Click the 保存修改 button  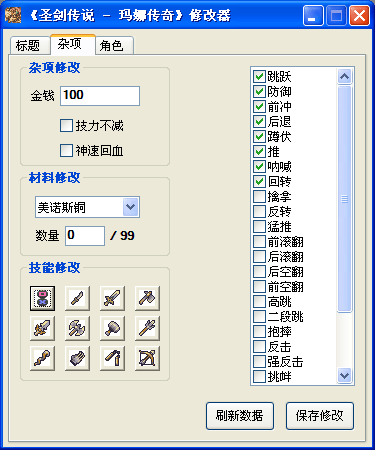320,416
